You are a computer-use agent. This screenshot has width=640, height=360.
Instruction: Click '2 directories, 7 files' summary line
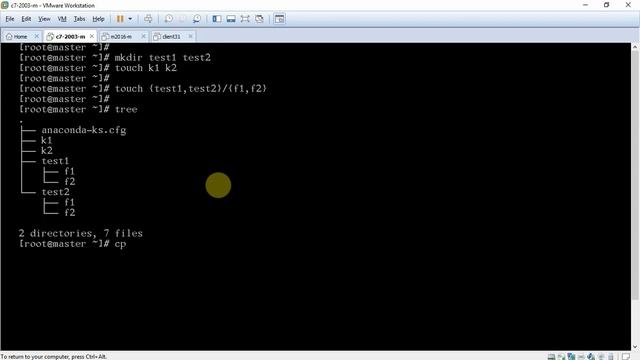click(x=80, y=233)
